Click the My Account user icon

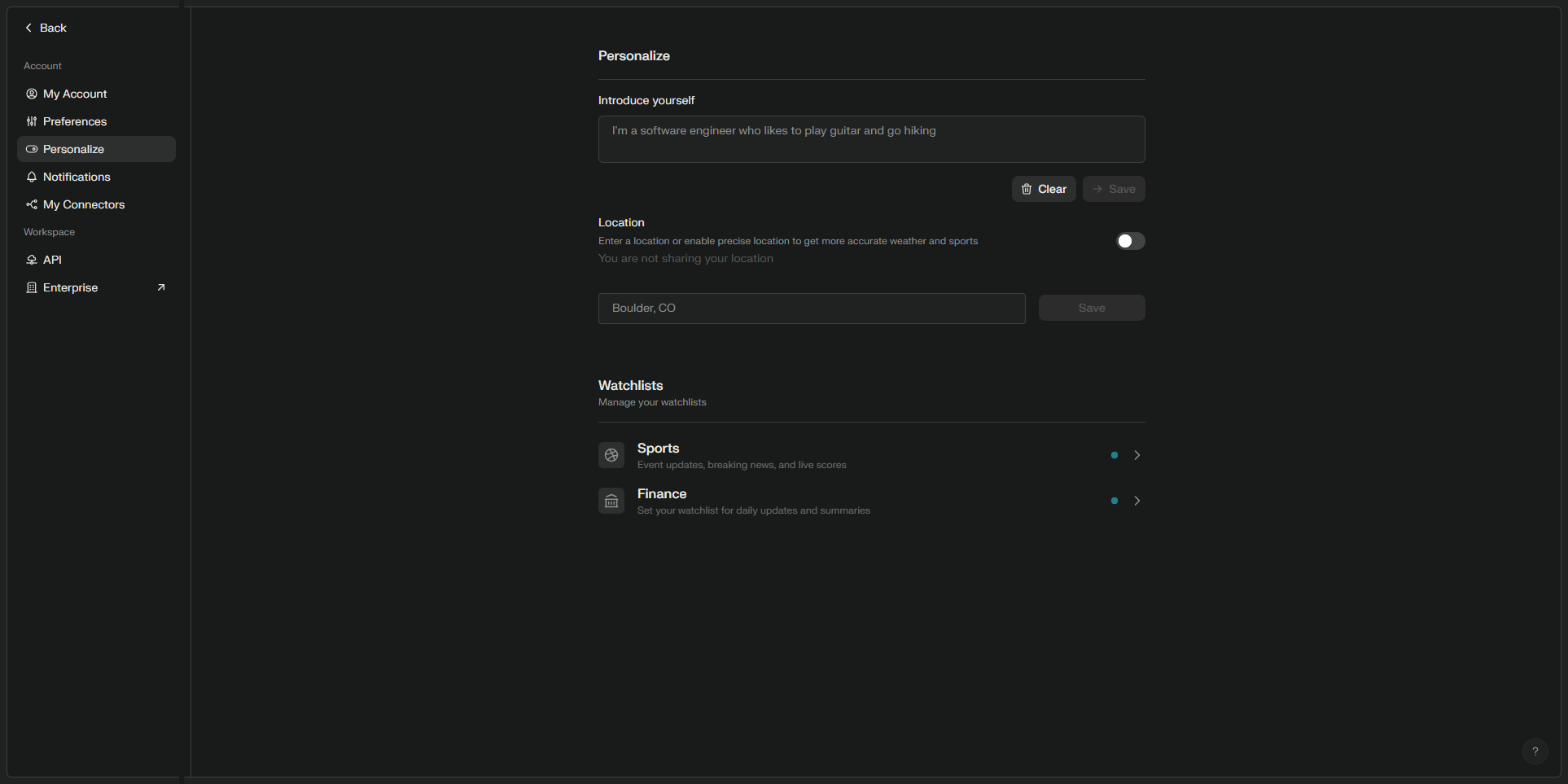click(x=32, y=94)
